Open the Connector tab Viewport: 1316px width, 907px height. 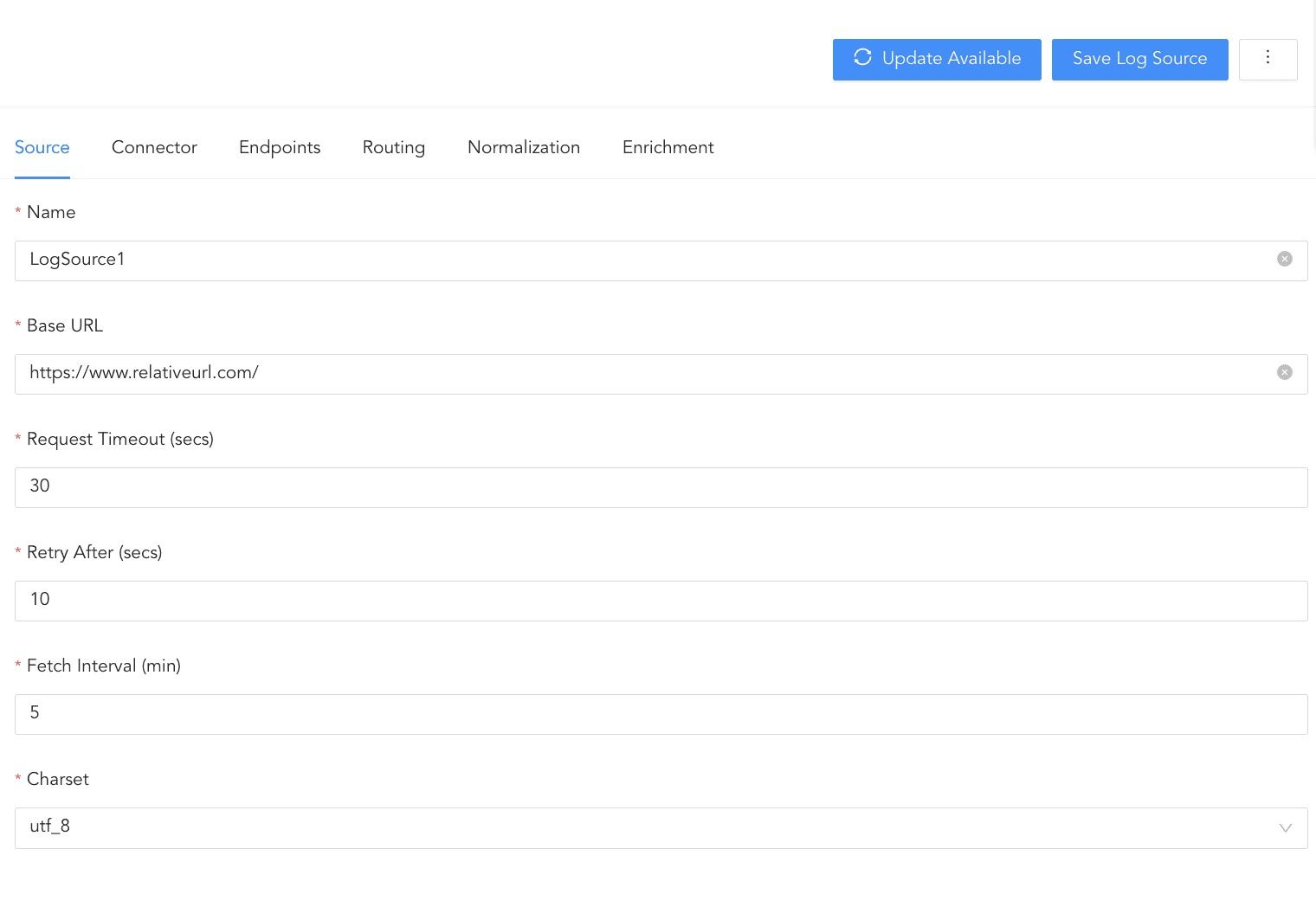click(x=154, y=147)
